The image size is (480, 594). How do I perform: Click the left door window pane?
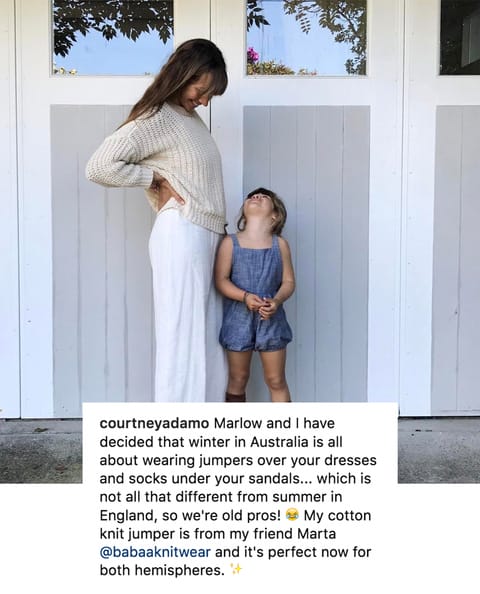tap(113, 37)
